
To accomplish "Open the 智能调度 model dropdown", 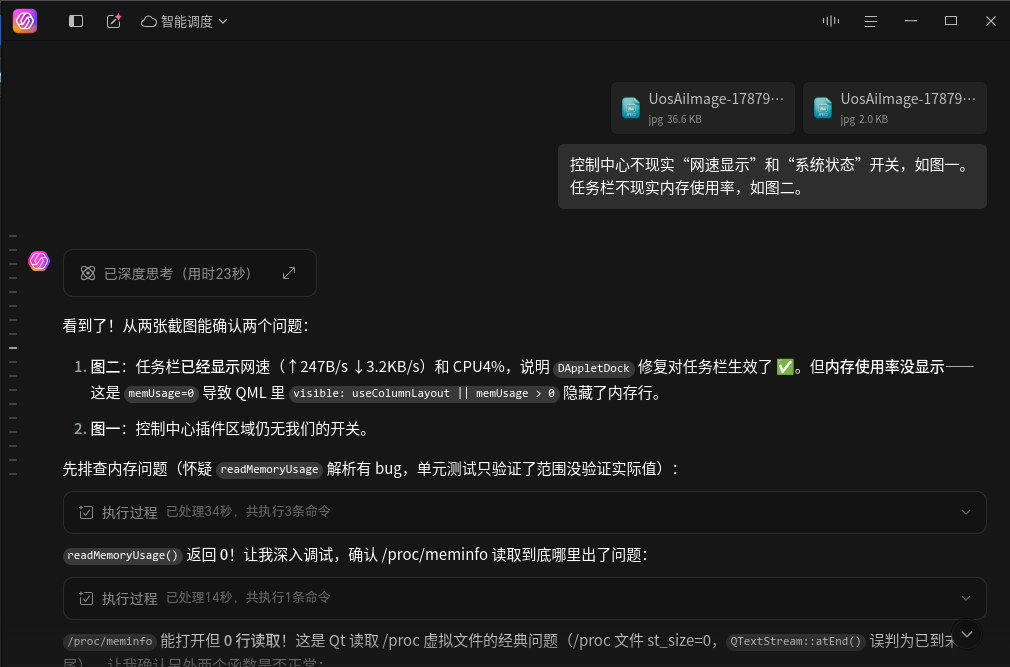I will coord(184,21).
